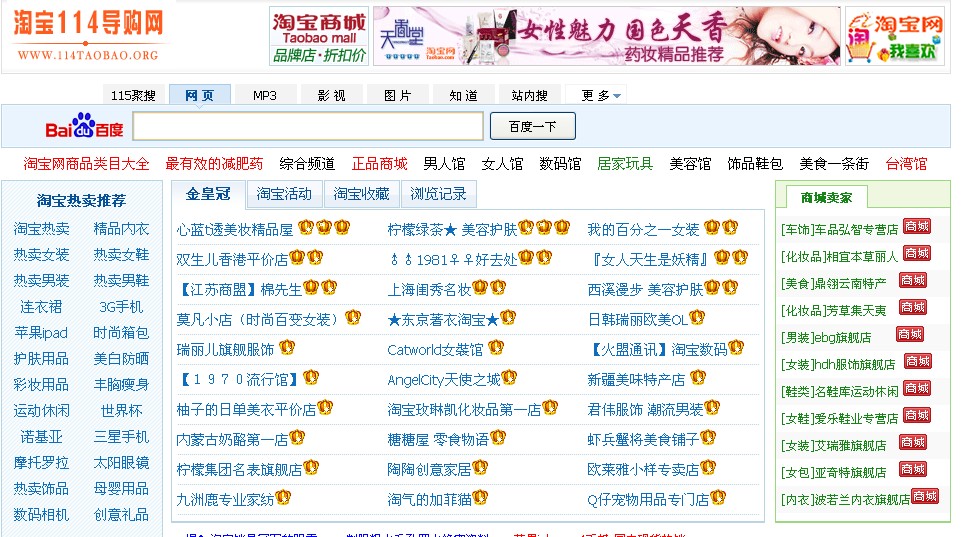962x537 pixels.
Task: Click 商城 badge beside 名鞋库运动休闲
Action: 917,388
